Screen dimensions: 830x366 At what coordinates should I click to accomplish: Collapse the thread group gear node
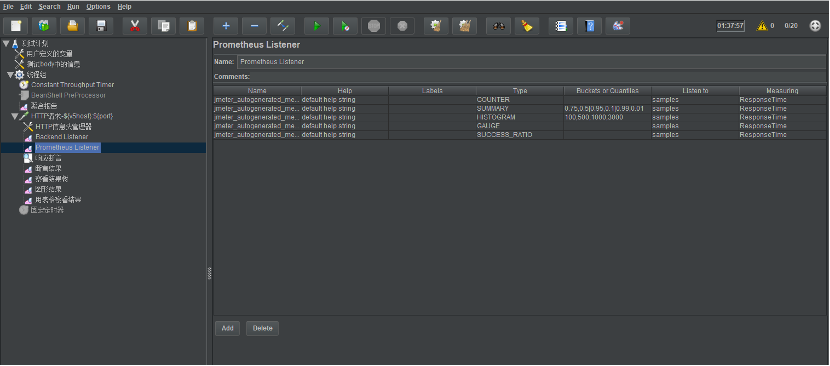pos(11,75)
